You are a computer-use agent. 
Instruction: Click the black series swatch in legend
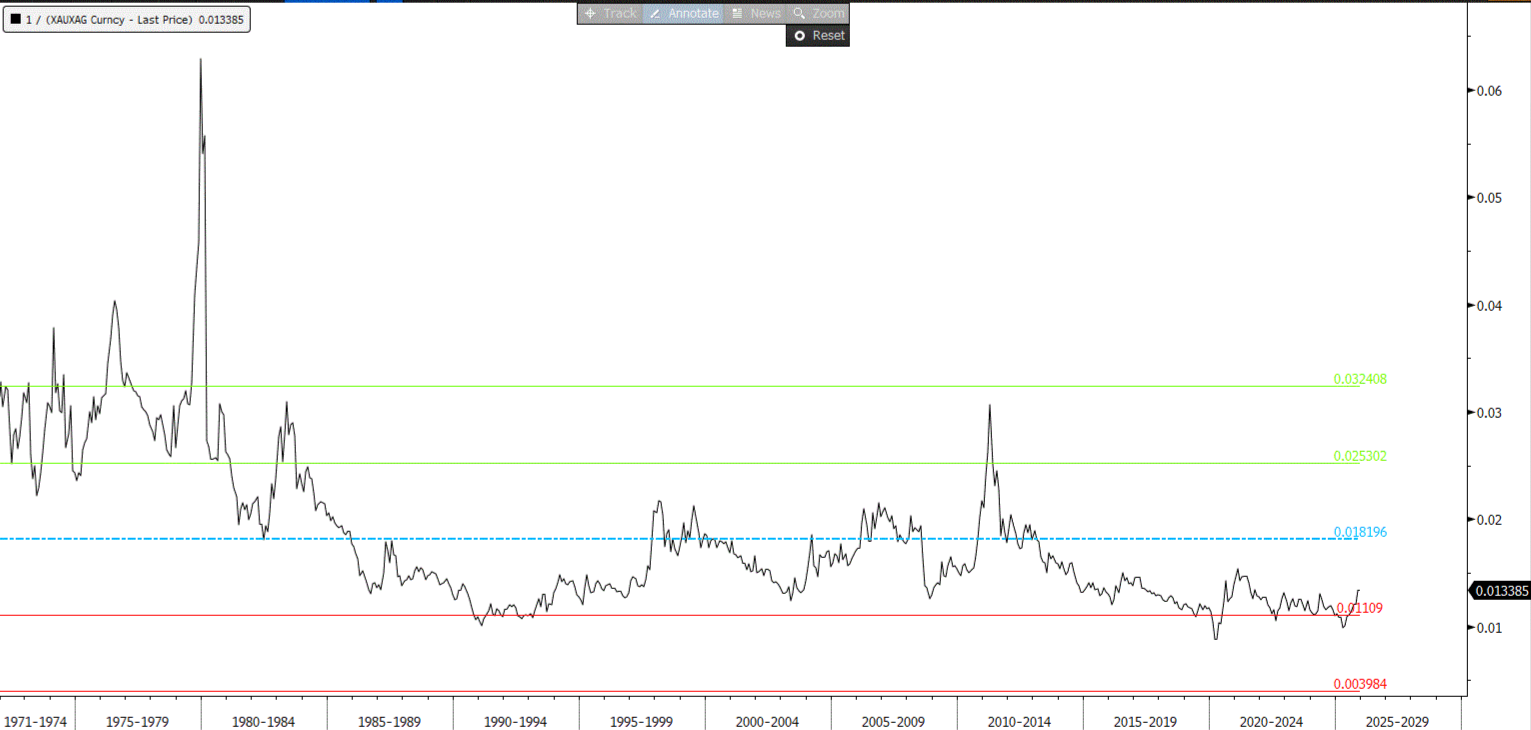tap(15, 19)
